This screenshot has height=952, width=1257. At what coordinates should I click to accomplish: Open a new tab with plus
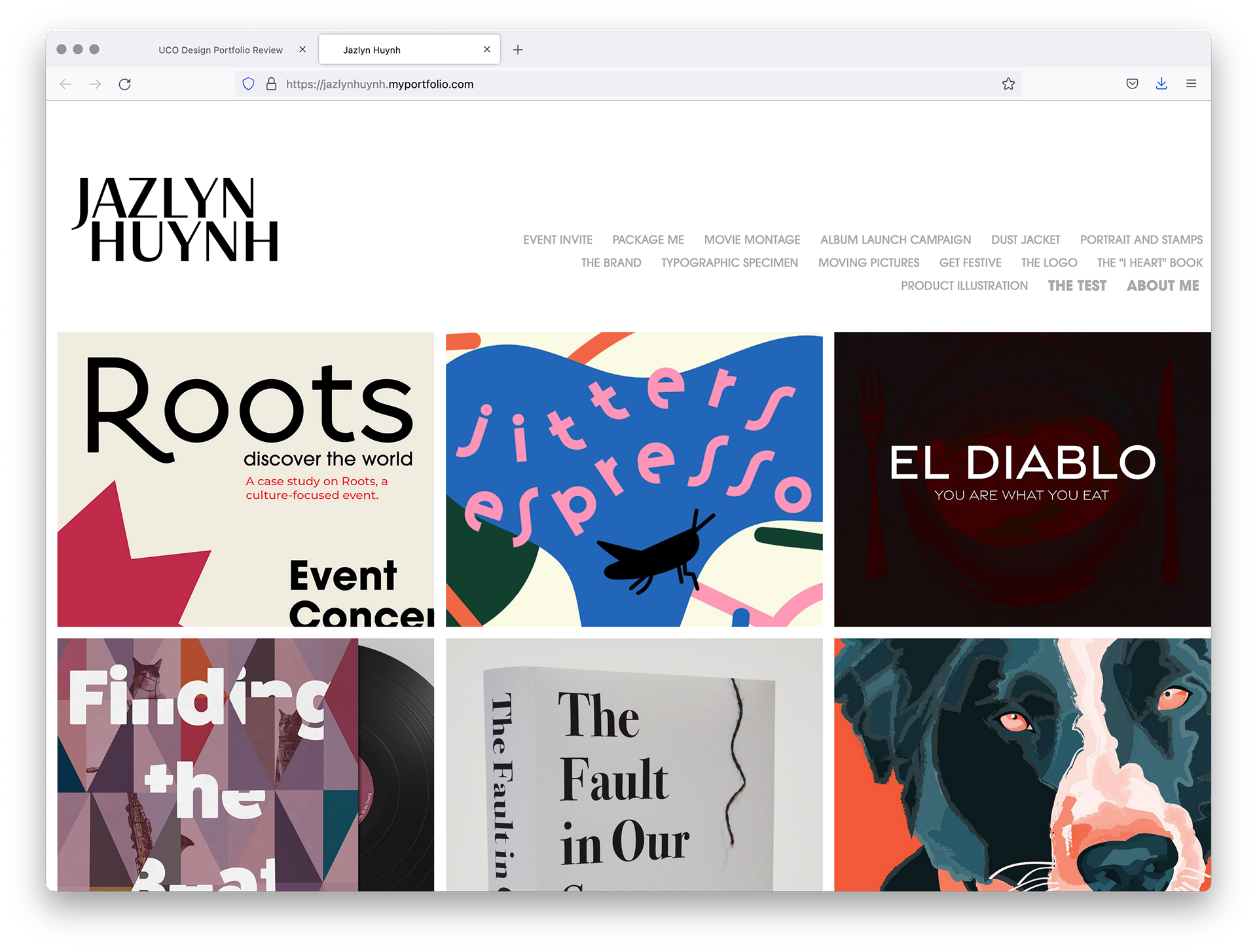pos(518,50)
